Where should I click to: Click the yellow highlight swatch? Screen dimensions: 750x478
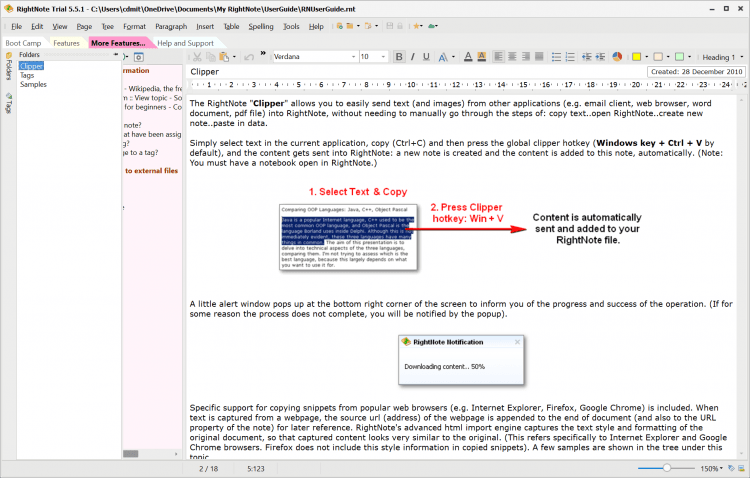[636, 57]
